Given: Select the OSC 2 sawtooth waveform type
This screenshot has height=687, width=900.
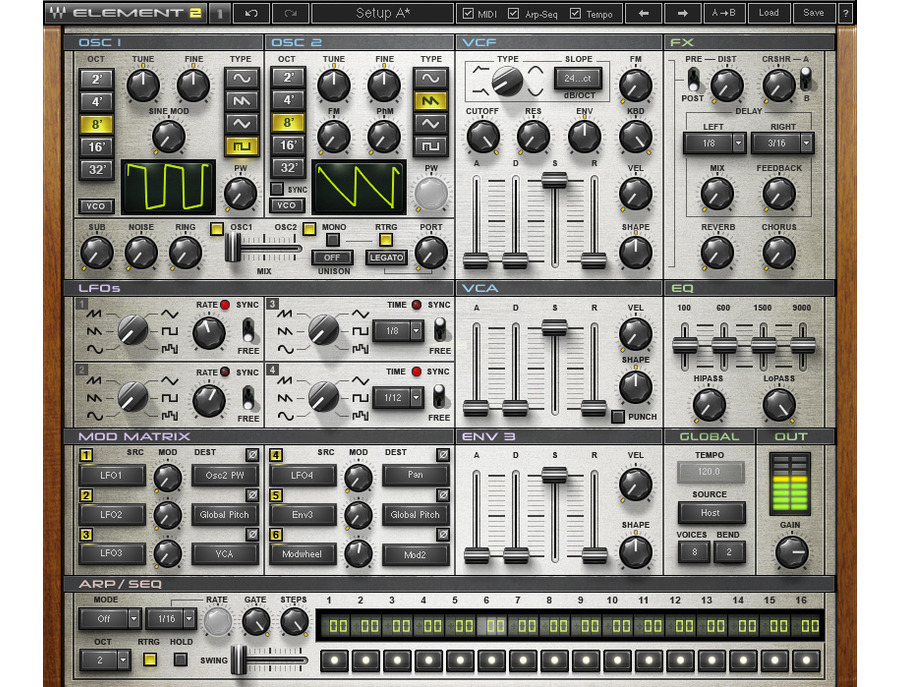Looking at the screenshot, I should [x=430, y=101].
